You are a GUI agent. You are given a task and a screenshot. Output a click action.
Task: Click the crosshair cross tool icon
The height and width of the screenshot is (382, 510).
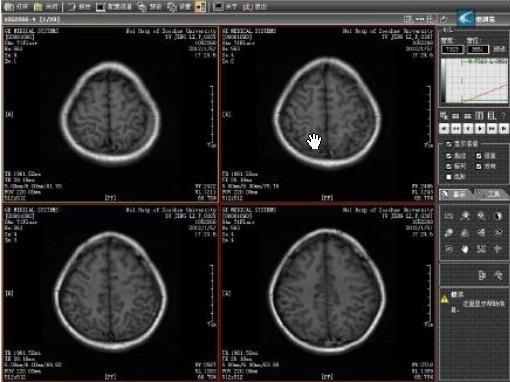(498, 249)
